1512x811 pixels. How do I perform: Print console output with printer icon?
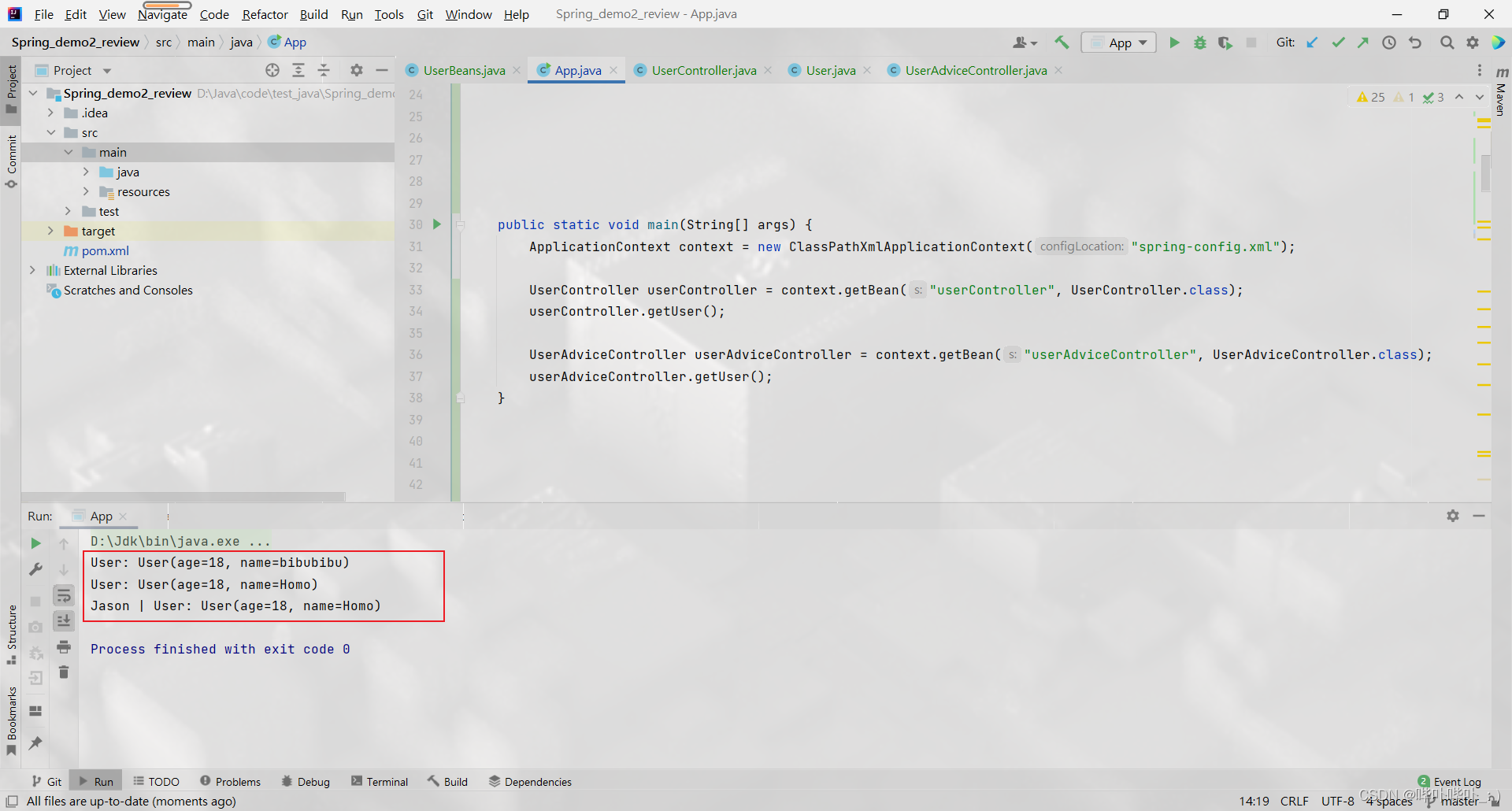point(64,647)
